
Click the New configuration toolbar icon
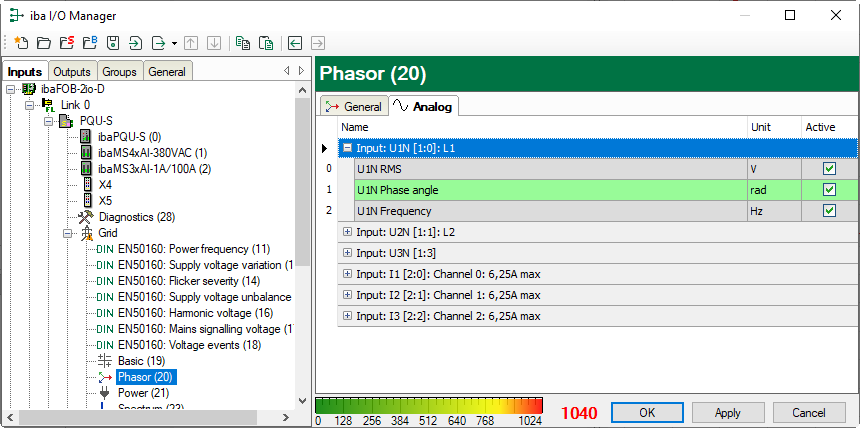(20, 43)
